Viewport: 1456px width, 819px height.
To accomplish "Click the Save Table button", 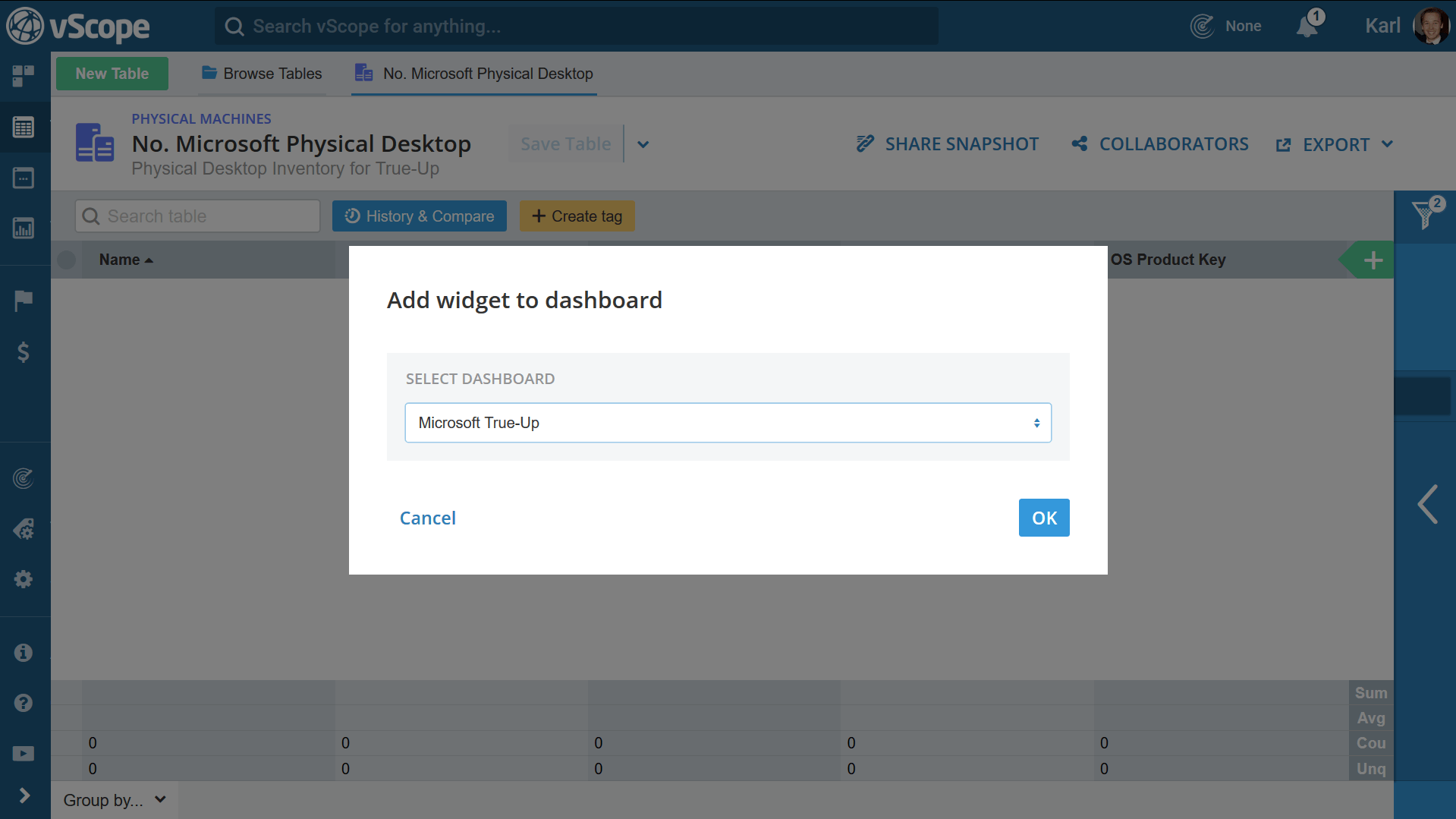I will (x=565, y=144).
